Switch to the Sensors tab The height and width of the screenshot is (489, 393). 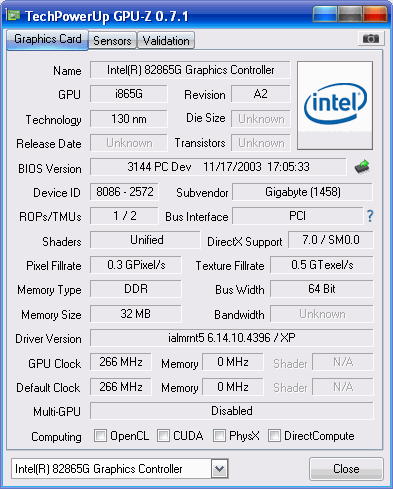112,41
